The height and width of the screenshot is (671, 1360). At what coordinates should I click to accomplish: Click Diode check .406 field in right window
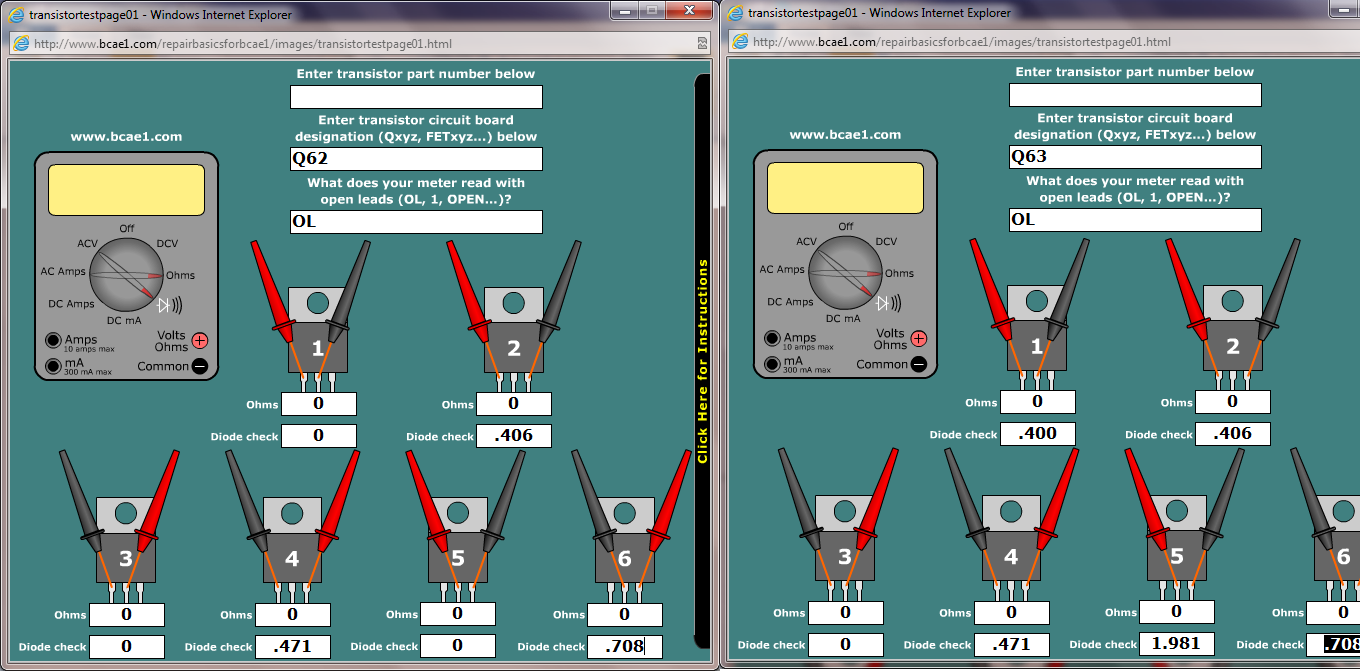coord(1233,434)
